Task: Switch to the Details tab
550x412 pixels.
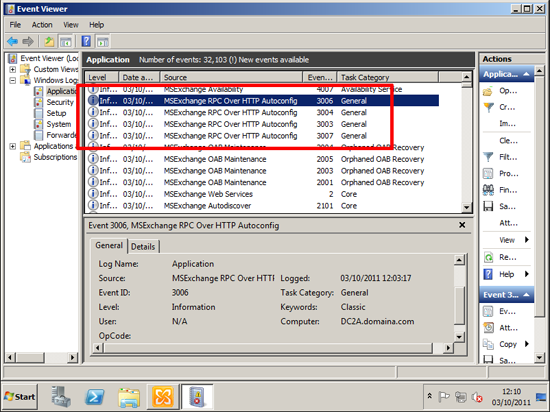Action: pos(143,246)
